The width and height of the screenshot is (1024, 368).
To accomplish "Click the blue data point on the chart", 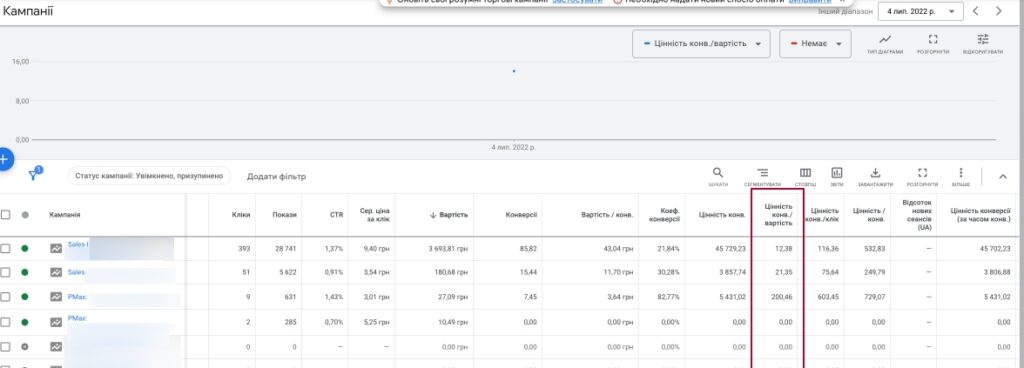I will tap(514, 71).
